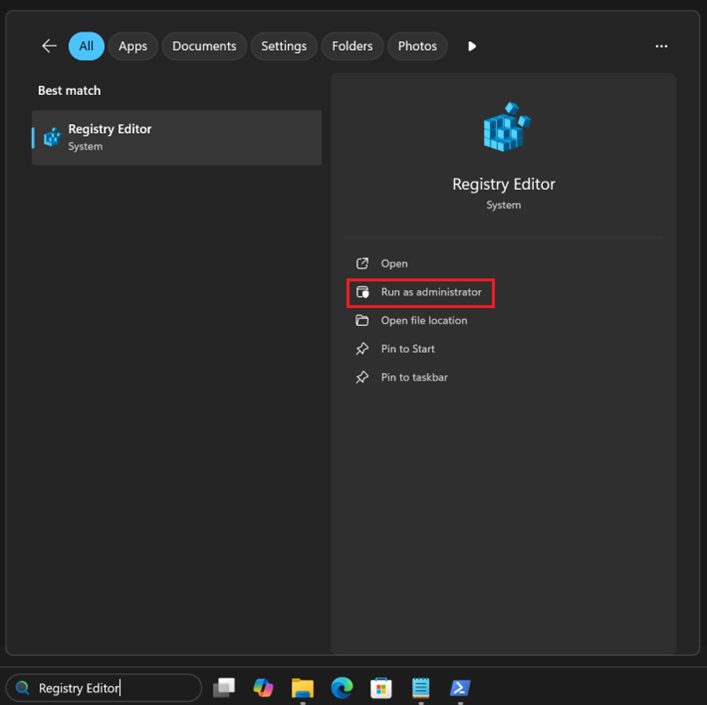Click the Best match heading
The image size is (707, 705).
(x=69, y=91)
